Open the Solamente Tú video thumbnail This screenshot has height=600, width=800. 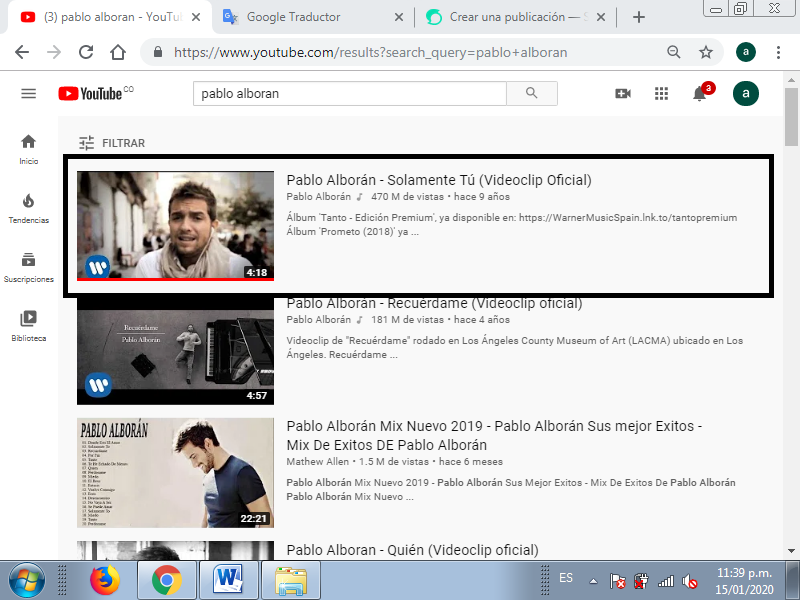pos(175,226)
